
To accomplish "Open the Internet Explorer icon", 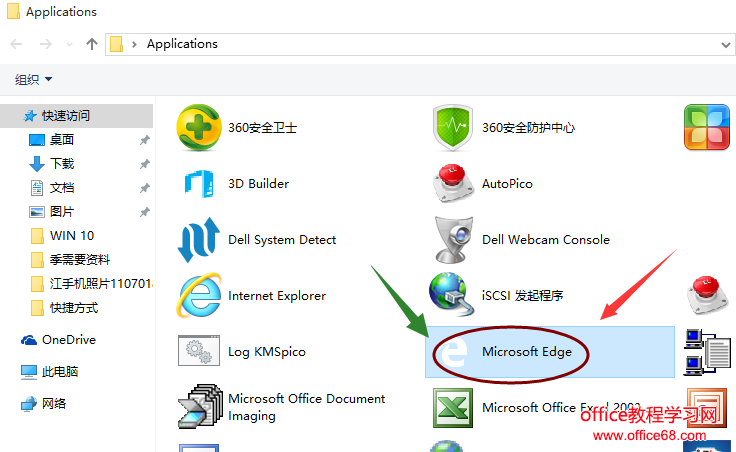I will tap(199, 295).
